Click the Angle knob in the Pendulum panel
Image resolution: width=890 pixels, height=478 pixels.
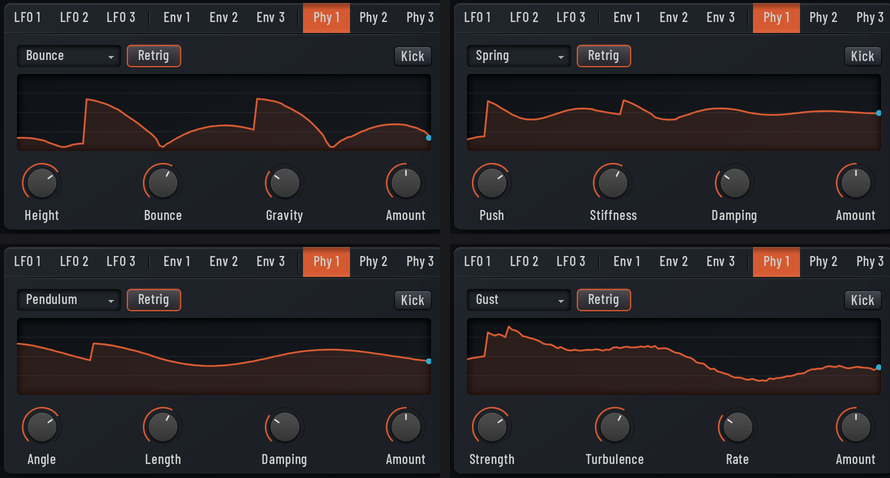pos(42,427)
